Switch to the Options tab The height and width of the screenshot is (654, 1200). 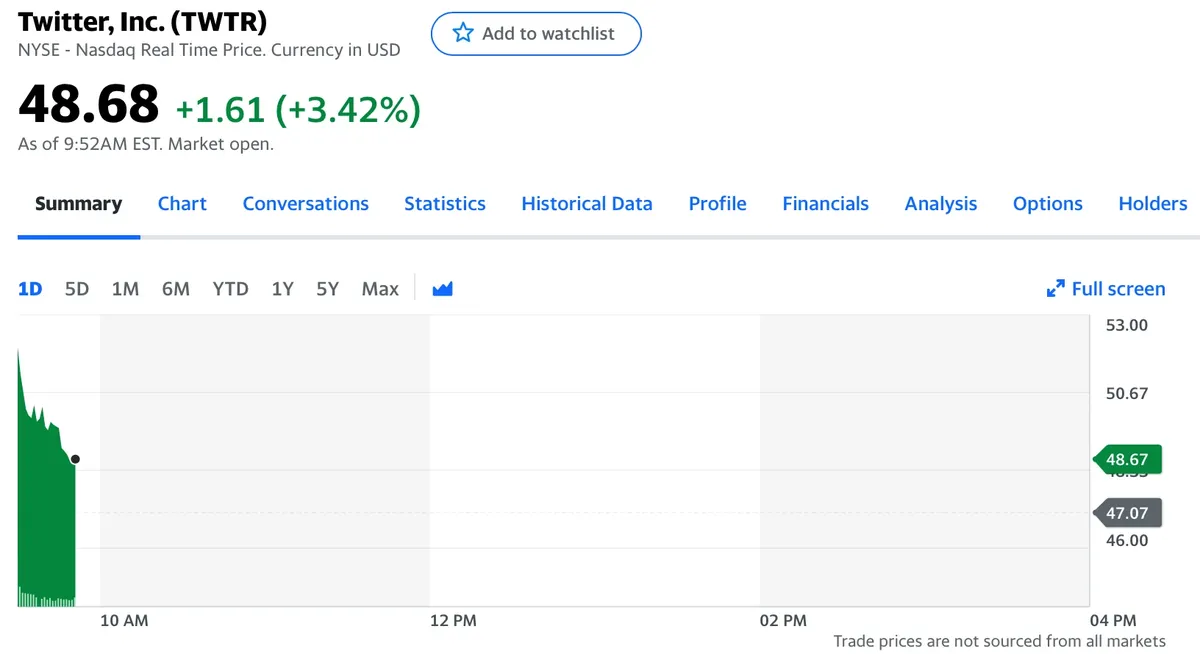pyautogui.click(x=1047, y=204)
